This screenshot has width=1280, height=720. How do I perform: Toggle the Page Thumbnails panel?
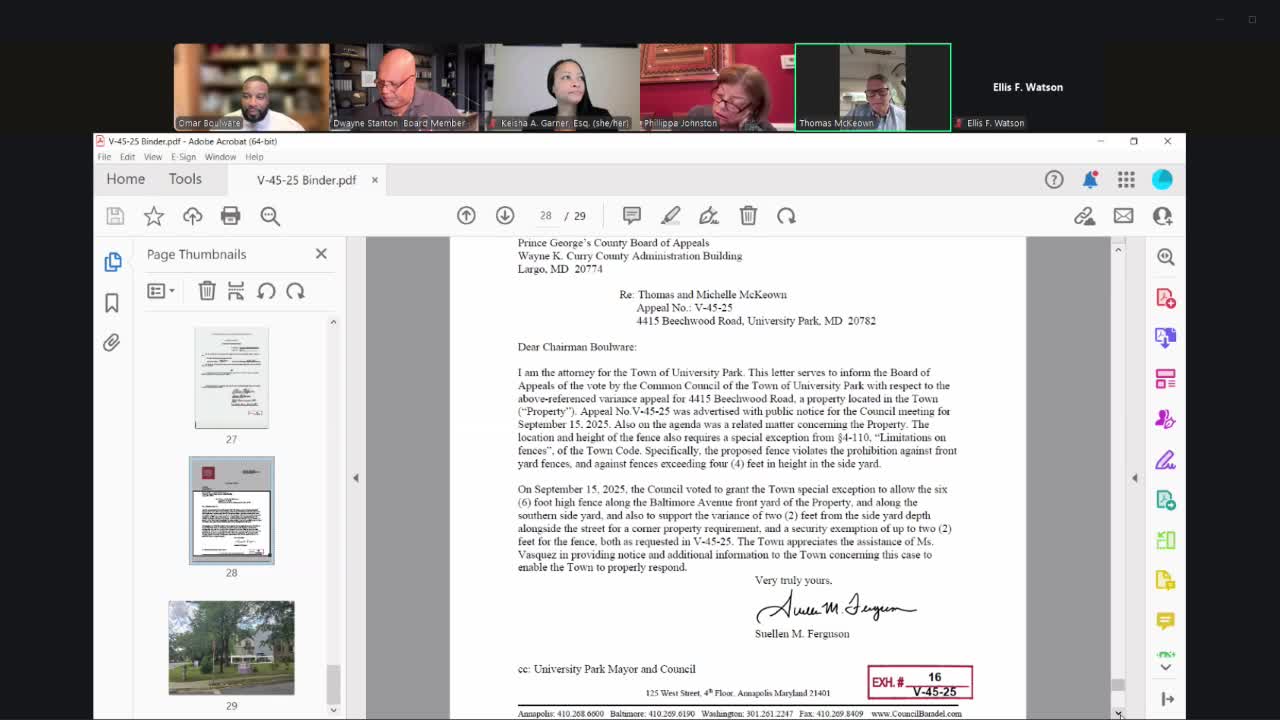point(112,262)
